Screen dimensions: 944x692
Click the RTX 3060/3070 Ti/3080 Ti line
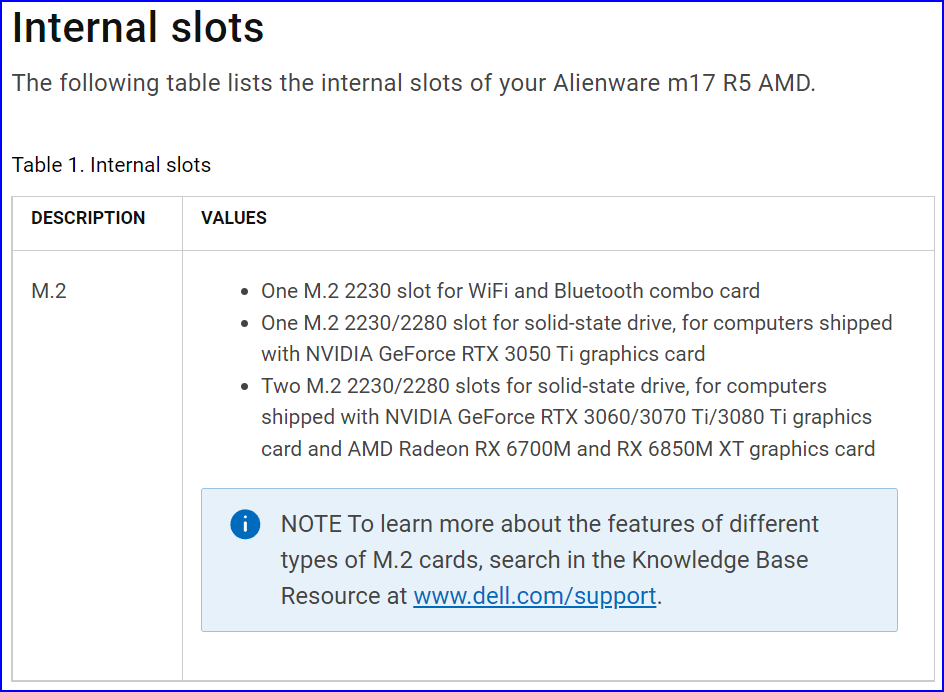point(566,417)
